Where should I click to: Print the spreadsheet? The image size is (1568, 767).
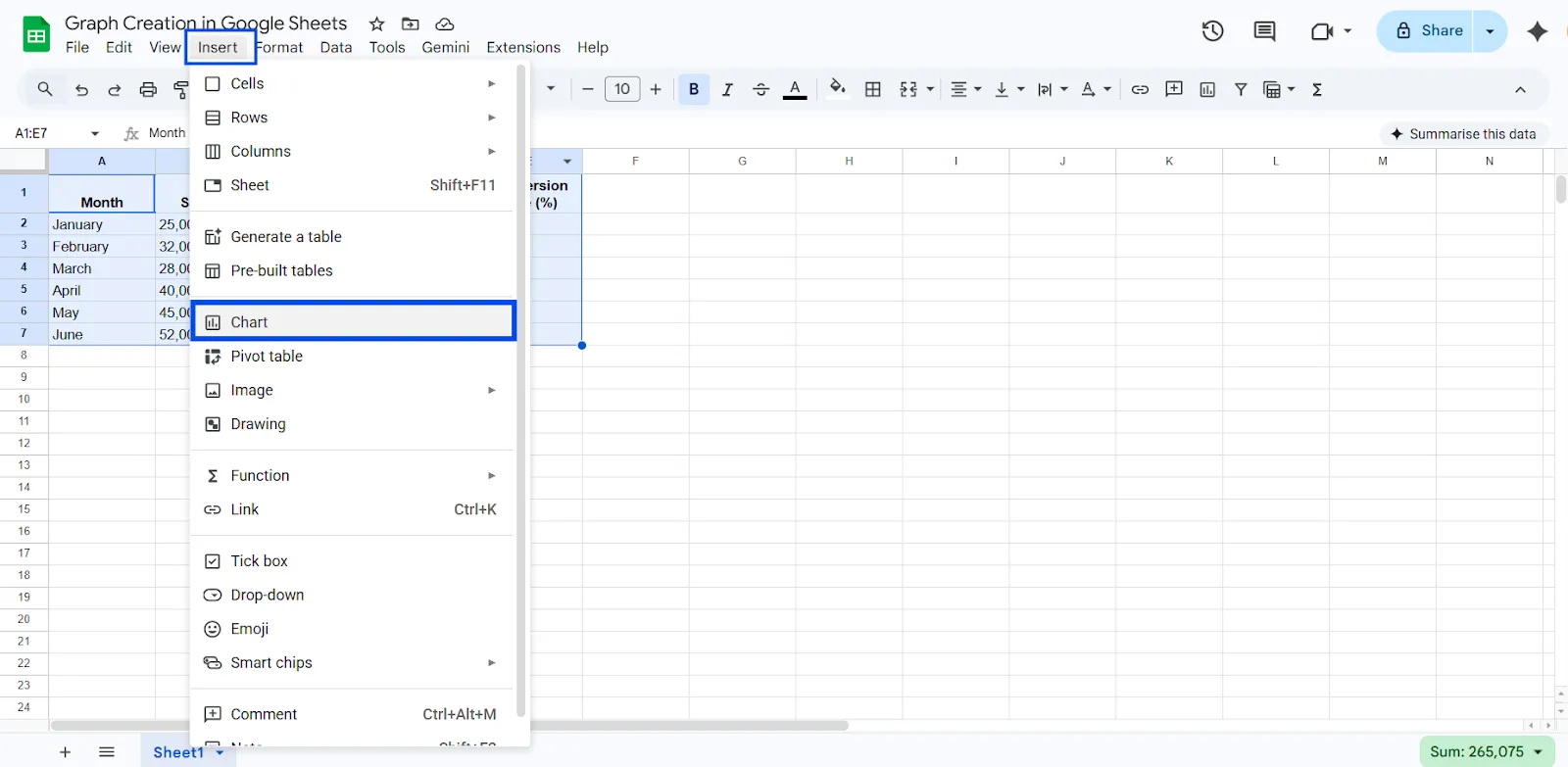pos(148,90)
